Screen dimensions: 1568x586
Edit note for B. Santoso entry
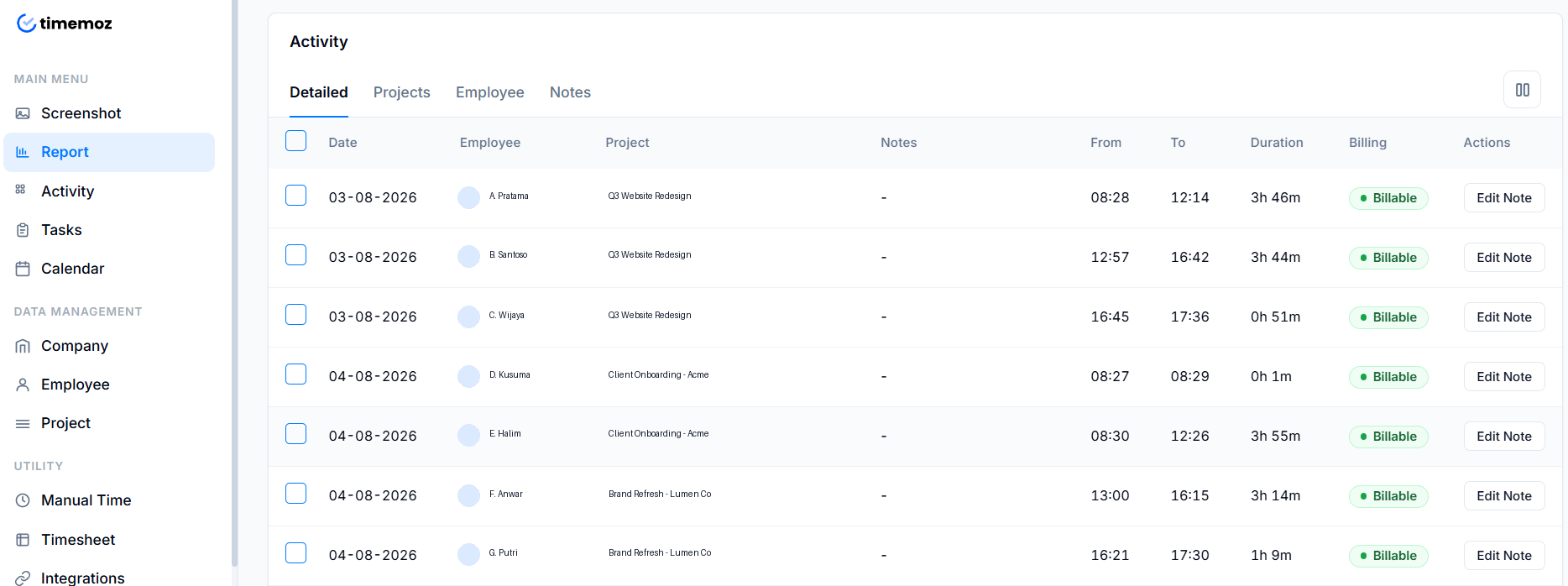click(1504, 258)
